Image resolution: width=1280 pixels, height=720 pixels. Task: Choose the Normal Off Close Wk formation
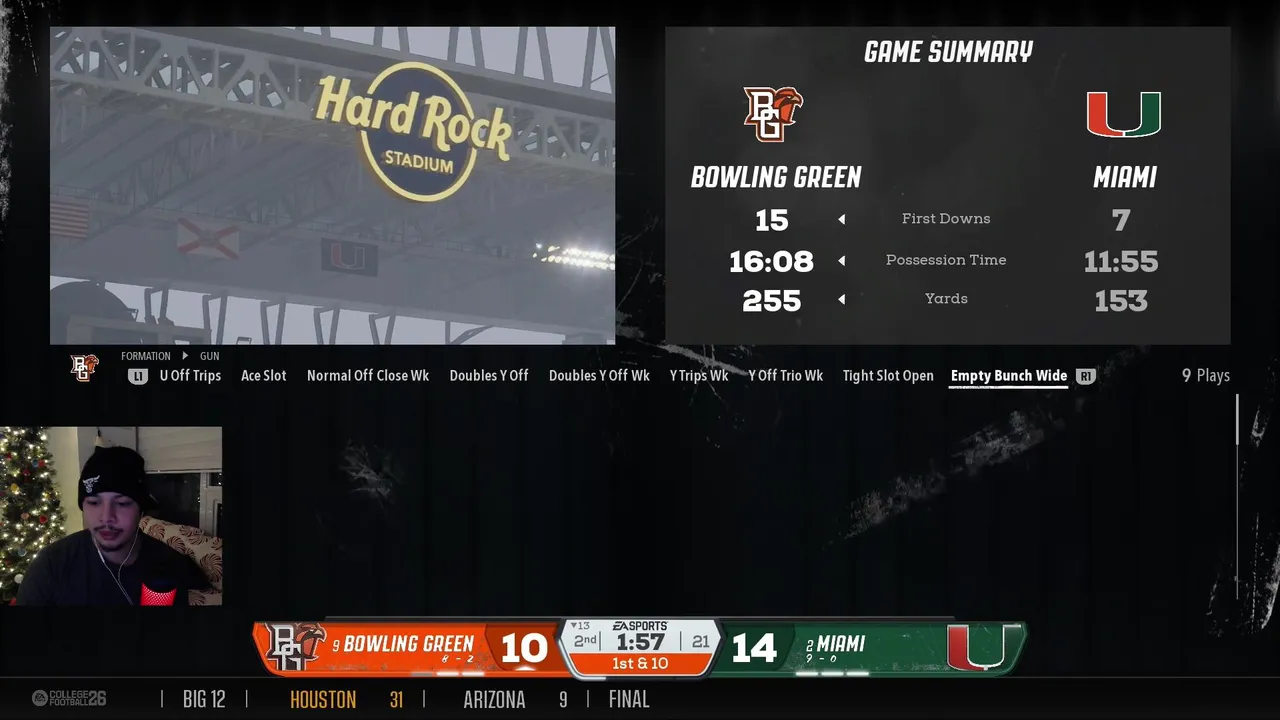(x=368, y=376)
